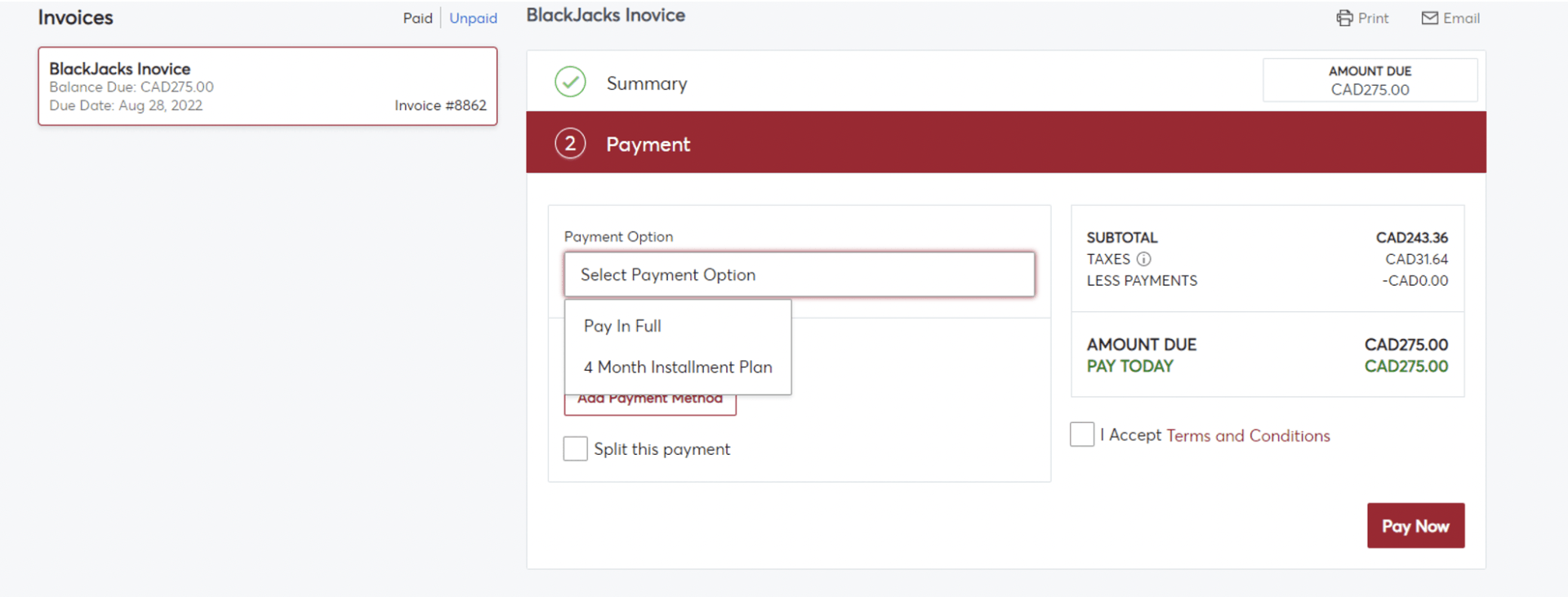Click the Email text label
Image resolution: width=1568 pixels, height=597 pixels.
(1461, 18)
